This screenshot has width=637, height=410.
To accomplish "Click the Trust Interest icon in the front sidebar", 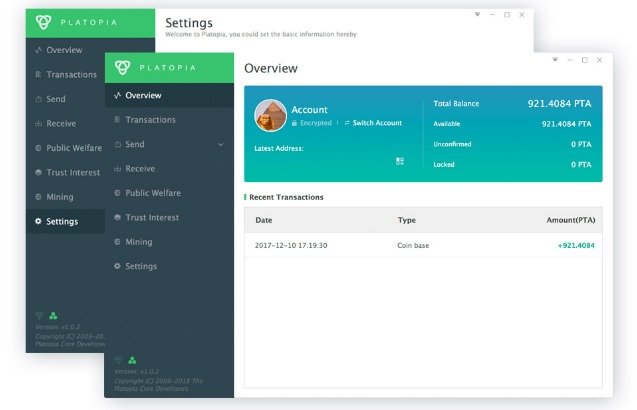I will pos(117,217).
